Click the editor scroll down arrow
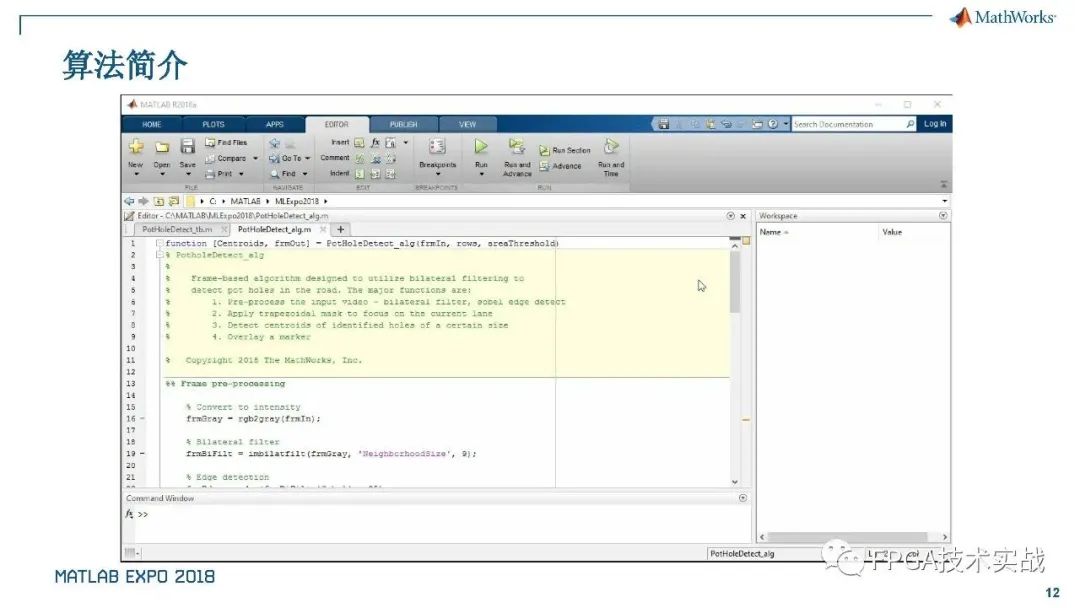 [x=735, y=482]
